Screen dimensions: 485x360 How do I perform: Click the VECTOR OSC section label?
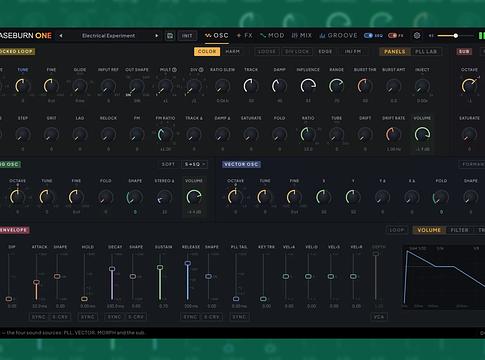pyautogui.click(x=241, y=164)
